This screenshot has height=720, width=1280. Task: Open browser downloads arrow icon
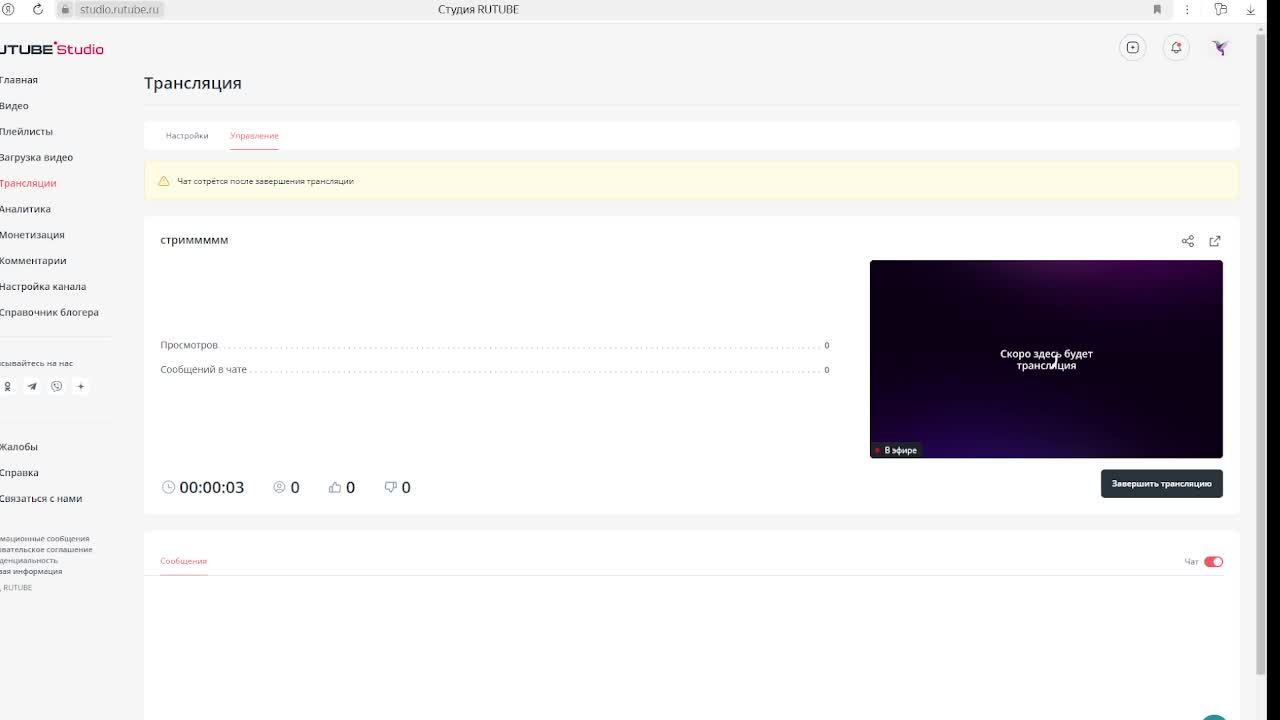point(1250,9)
